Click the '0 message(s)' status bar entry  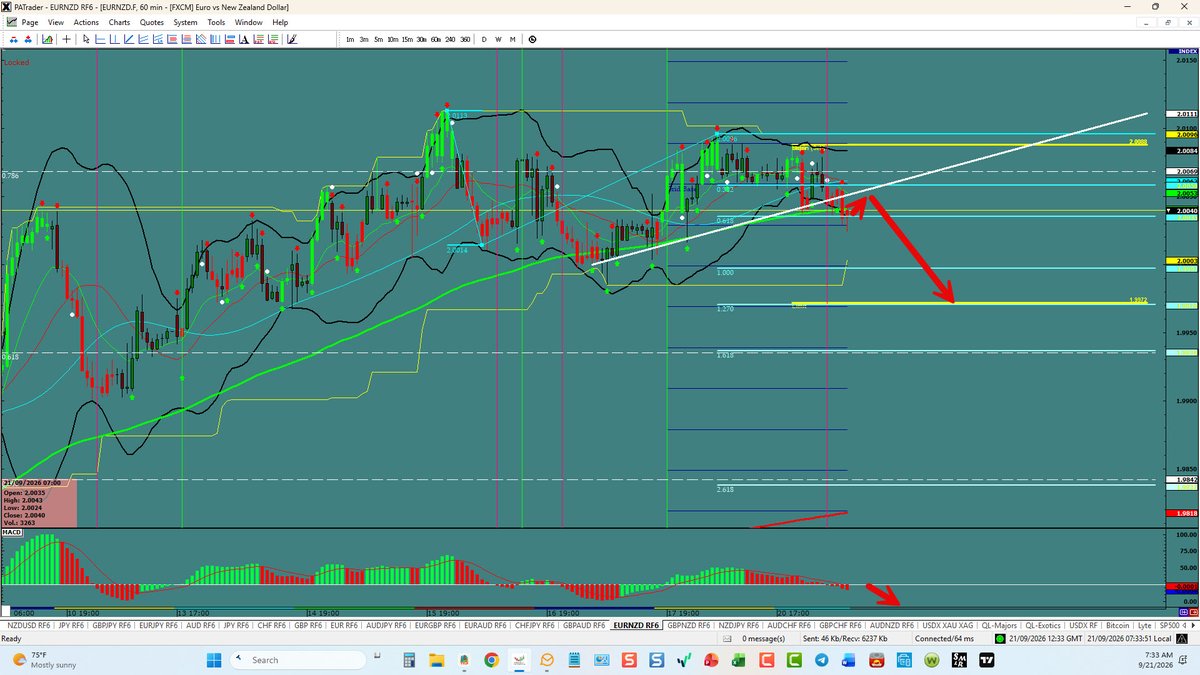click(x=763, y=638)
